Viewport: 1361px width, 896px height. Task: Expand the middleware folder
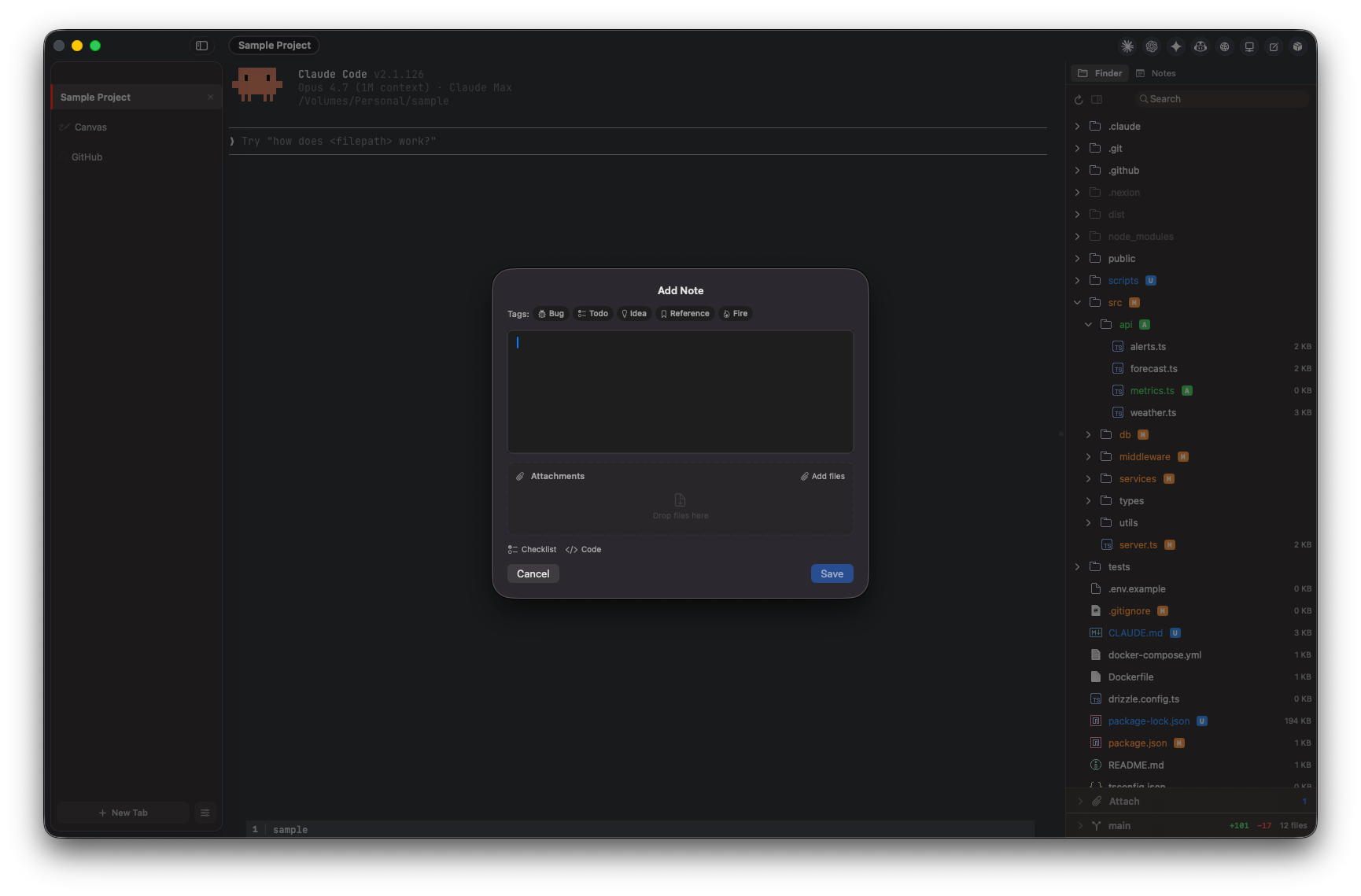point(1088,456)
